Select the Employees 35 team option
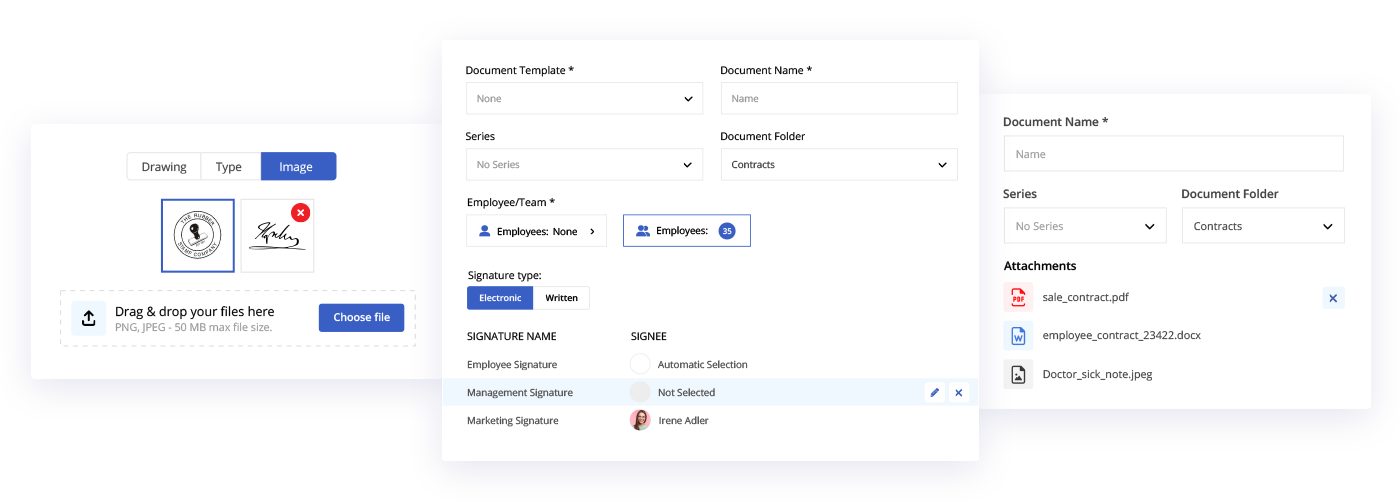This screenshot has width=1400, height=502. (686, 231)
